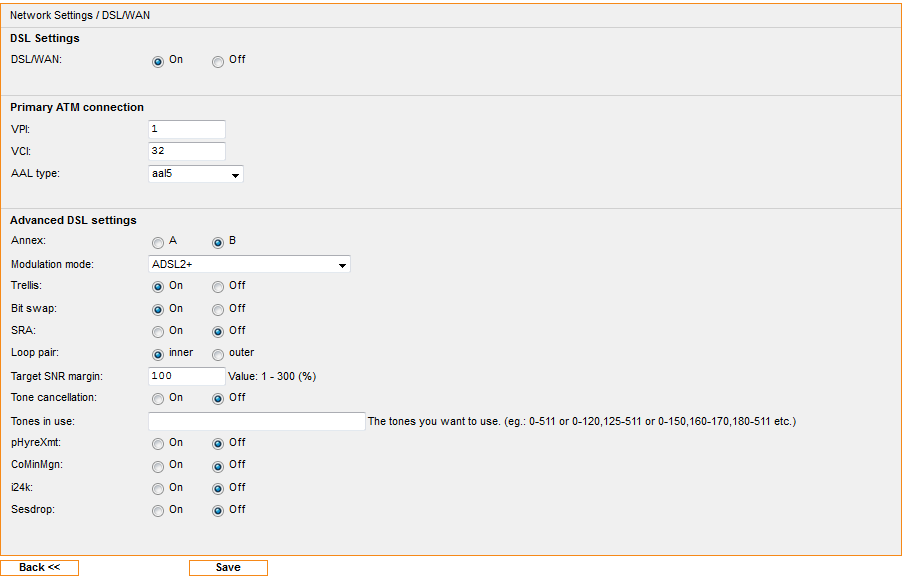Image resolution: width=903 pixels, height=587 pixels.
Task: Select Tone cancellation Off
Action: pyautogui.click(x=218, y=399)
